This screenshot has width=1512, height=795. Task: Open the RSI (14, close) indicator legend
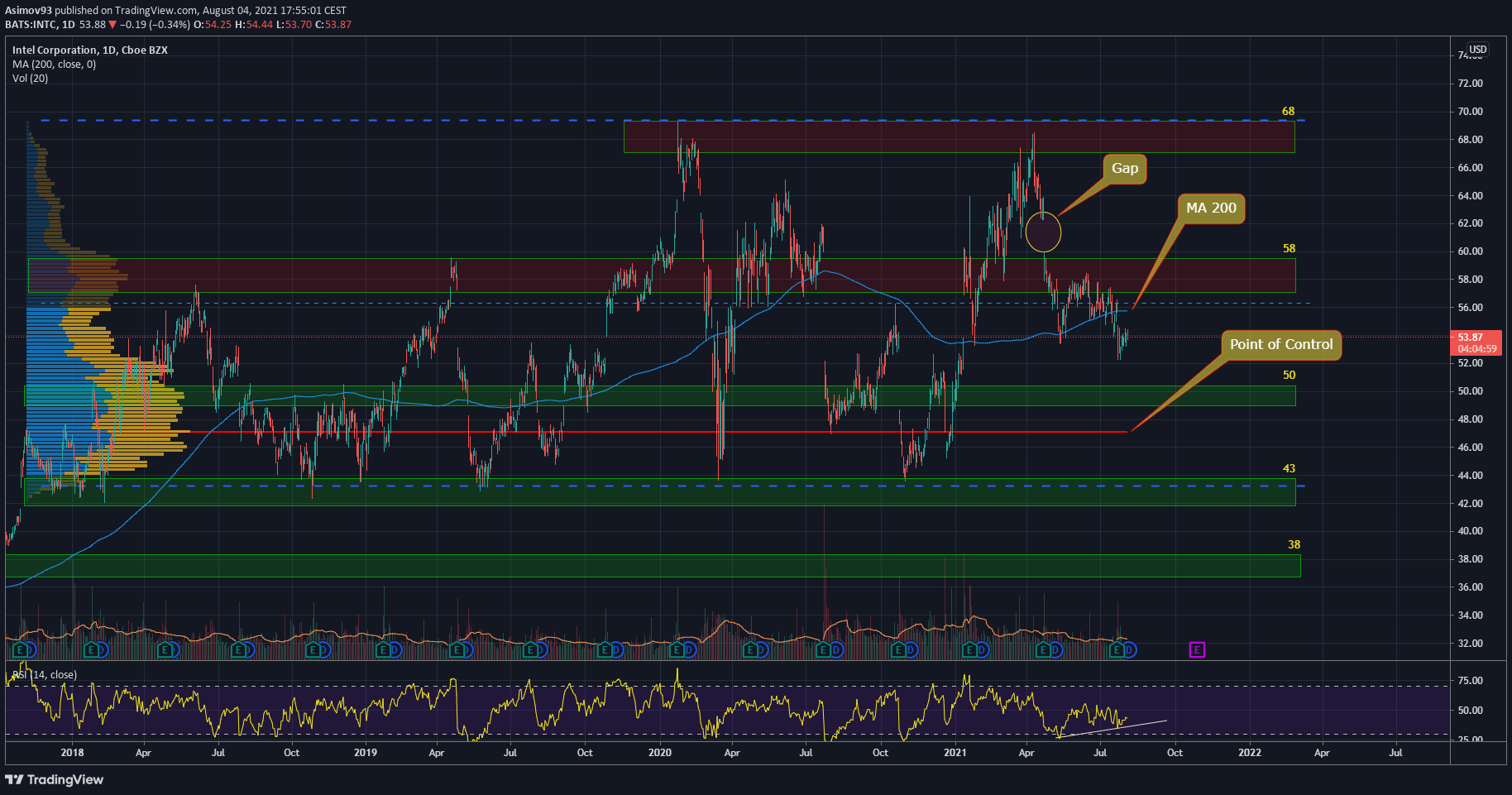(x=46, y=675)
